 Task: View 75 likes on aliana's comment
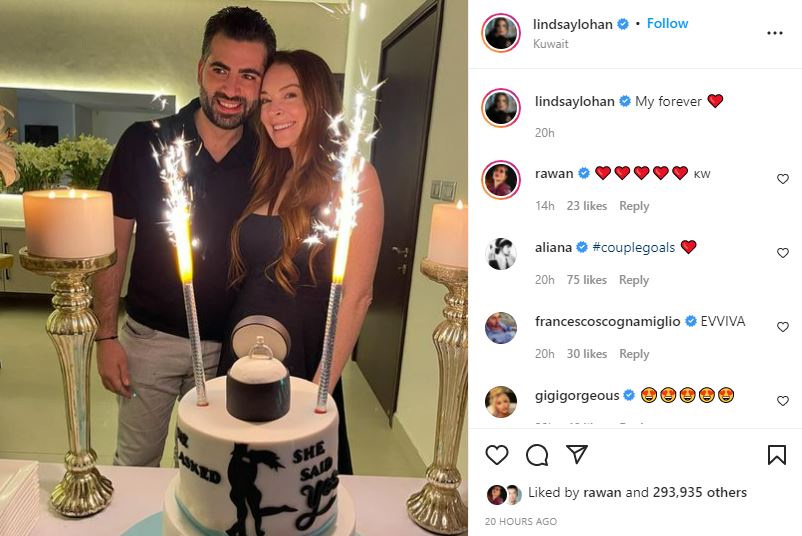click(587, 280)
